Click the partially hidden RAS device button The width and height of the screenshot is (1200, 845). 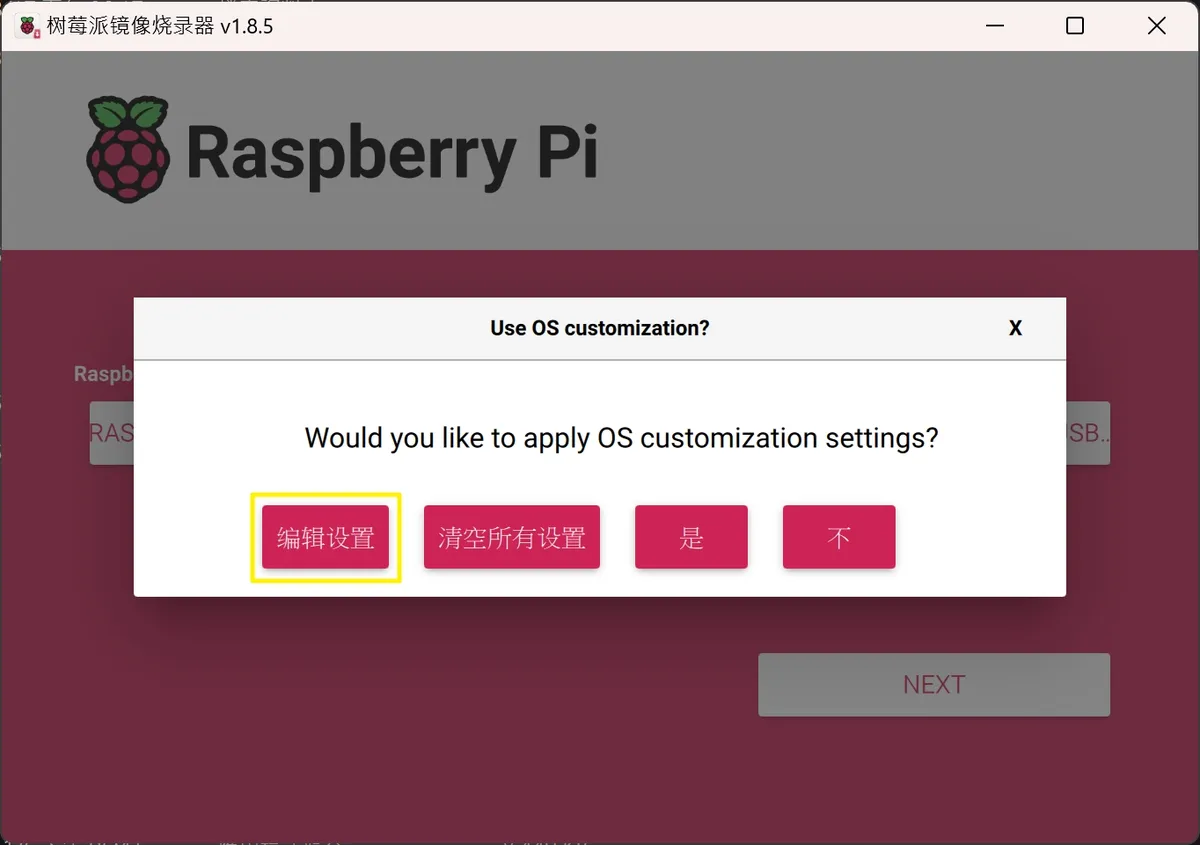click(x=112, y=433)
